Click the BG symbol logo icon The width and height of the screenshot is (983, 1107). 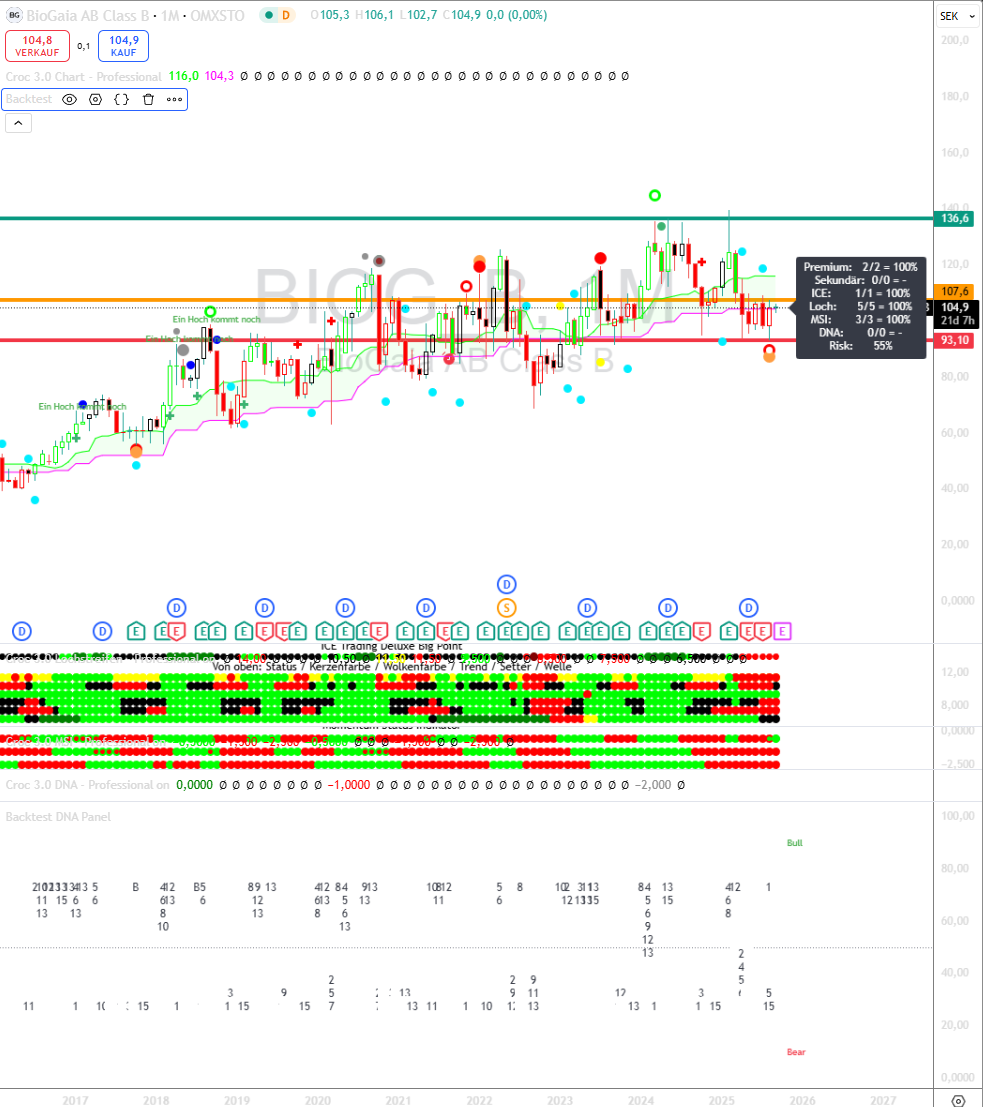tap(14, 15)
